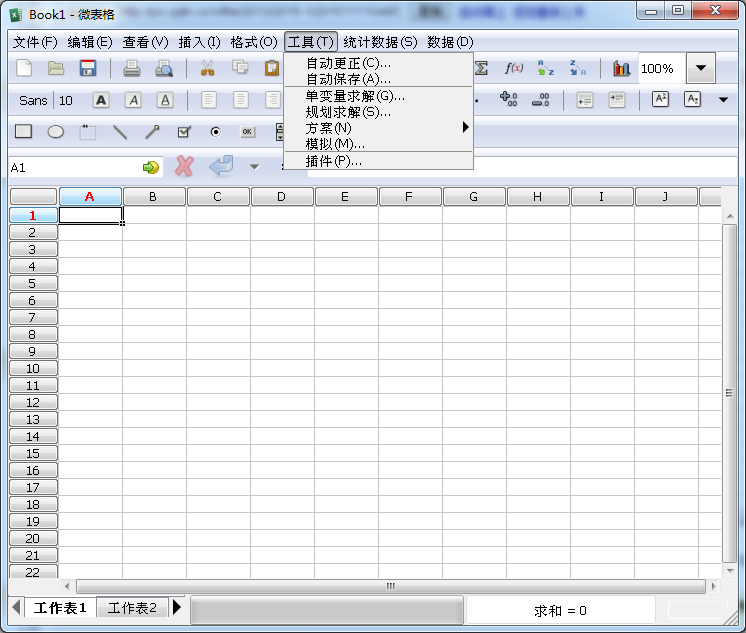
Task: Select the ellipse drawing tool
Action: tap(56, 132)
